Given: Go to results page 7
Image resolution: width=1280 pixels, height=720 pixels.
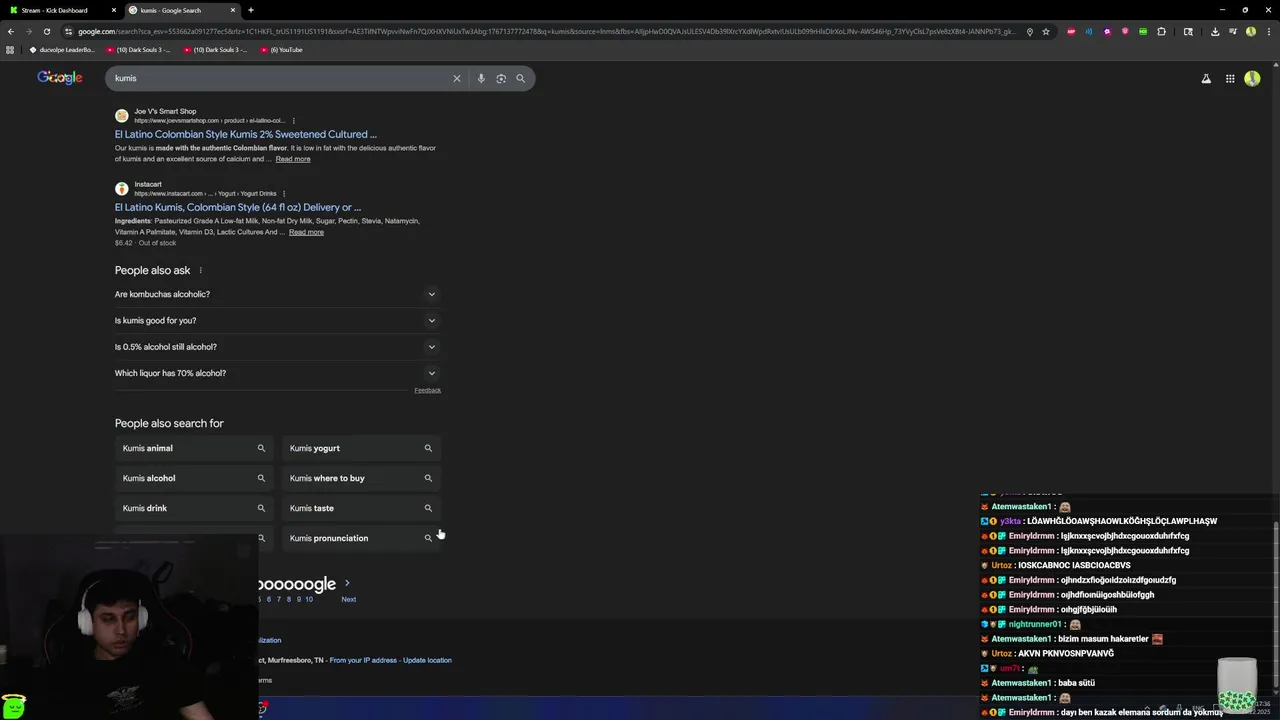Looking at the screenshot, I should pos(278,599).
